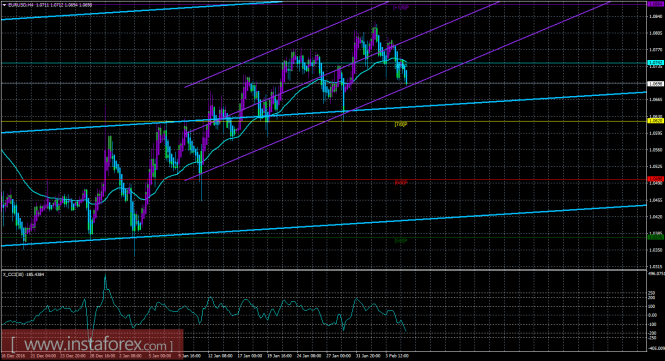
Task: Select the green price label on axis
Action: (656, 237)
